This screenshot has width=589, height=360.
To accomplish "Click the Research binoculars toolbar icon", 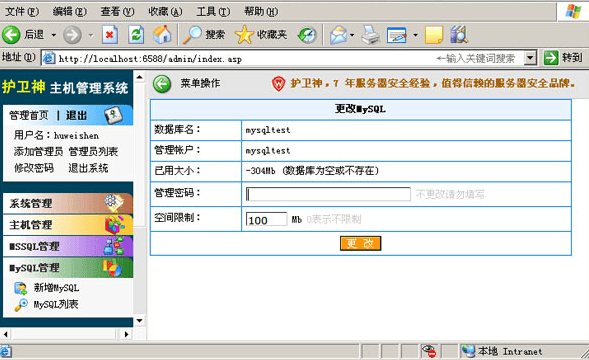I will pyautogui.click(x=459, y=35).
